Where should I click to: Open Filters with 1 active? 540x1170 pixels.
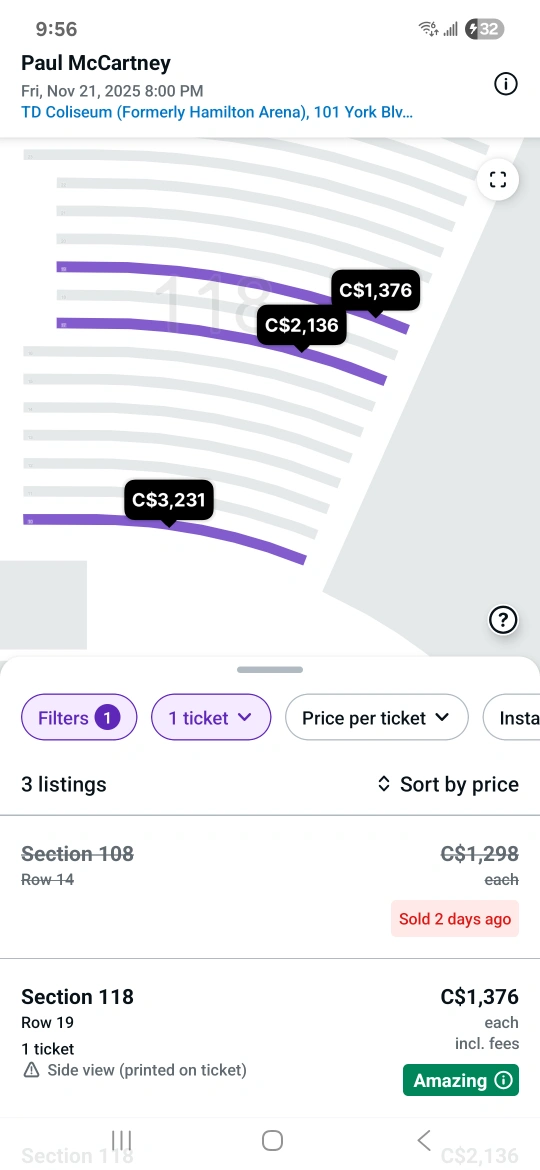point(79,717)
